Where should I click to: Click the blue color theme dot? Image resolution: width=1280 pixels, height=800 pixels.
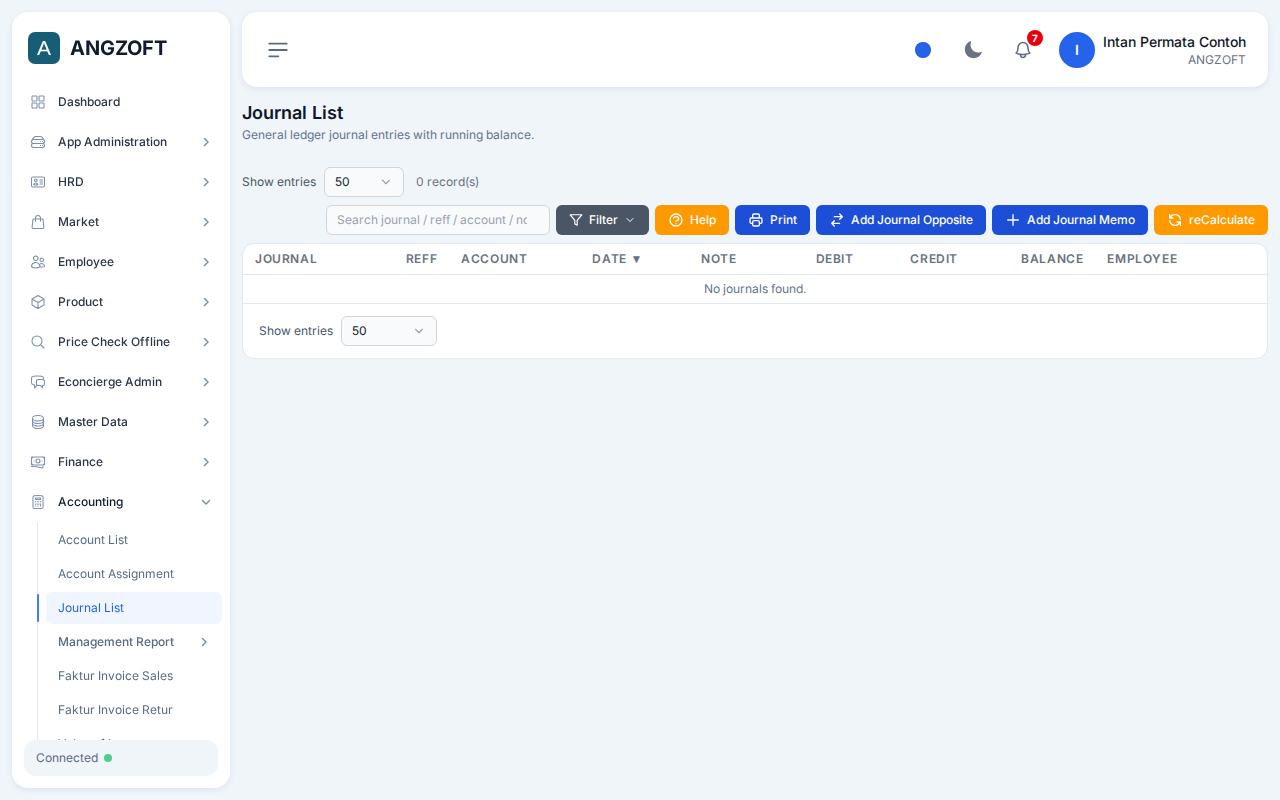923,50
